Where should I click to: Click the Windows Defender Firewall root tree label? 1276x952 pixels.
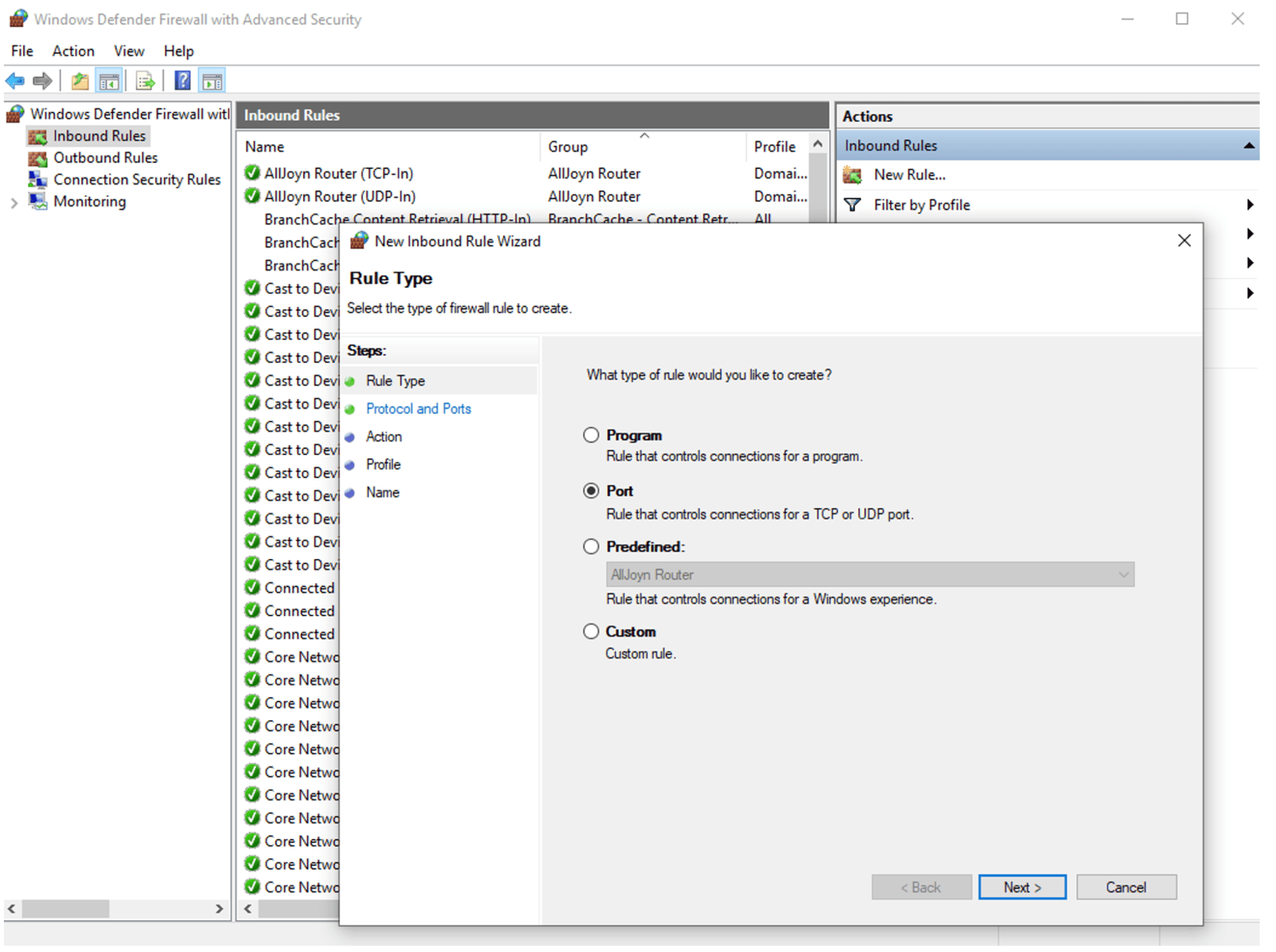130,114
